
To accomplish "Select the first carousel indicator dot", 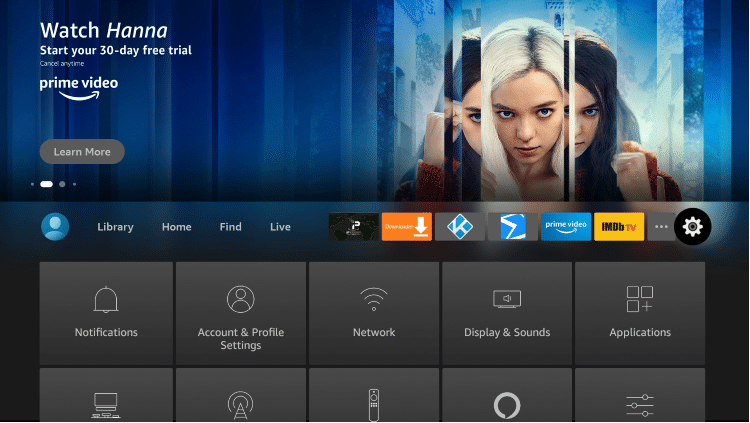I will [x=32, y=184].
